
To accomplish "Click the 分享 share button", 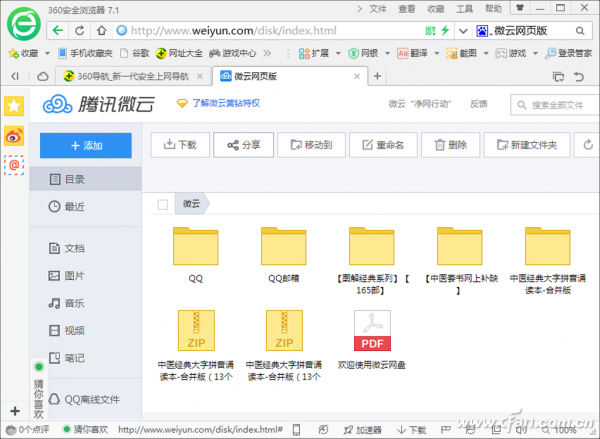I will (x=243, y=145).
